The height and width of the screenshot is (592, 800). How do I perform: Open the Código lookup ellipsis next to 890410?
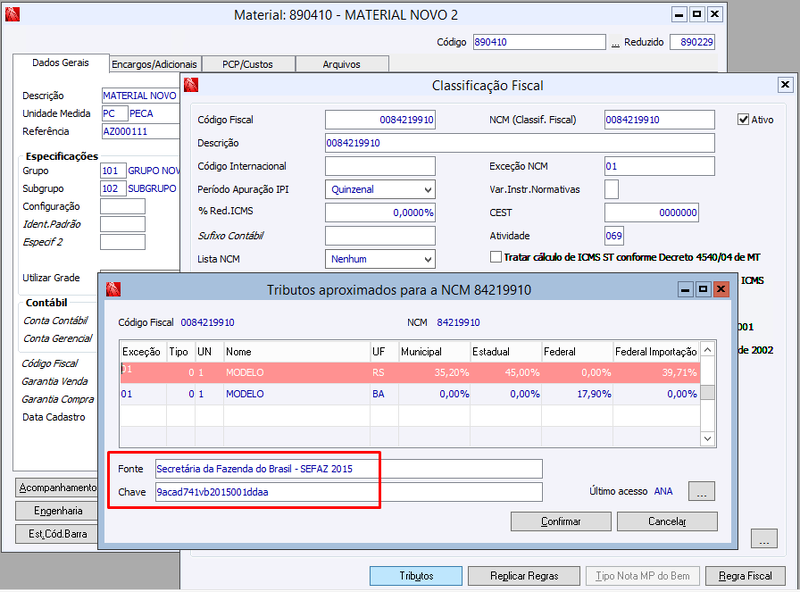point(615,42)
